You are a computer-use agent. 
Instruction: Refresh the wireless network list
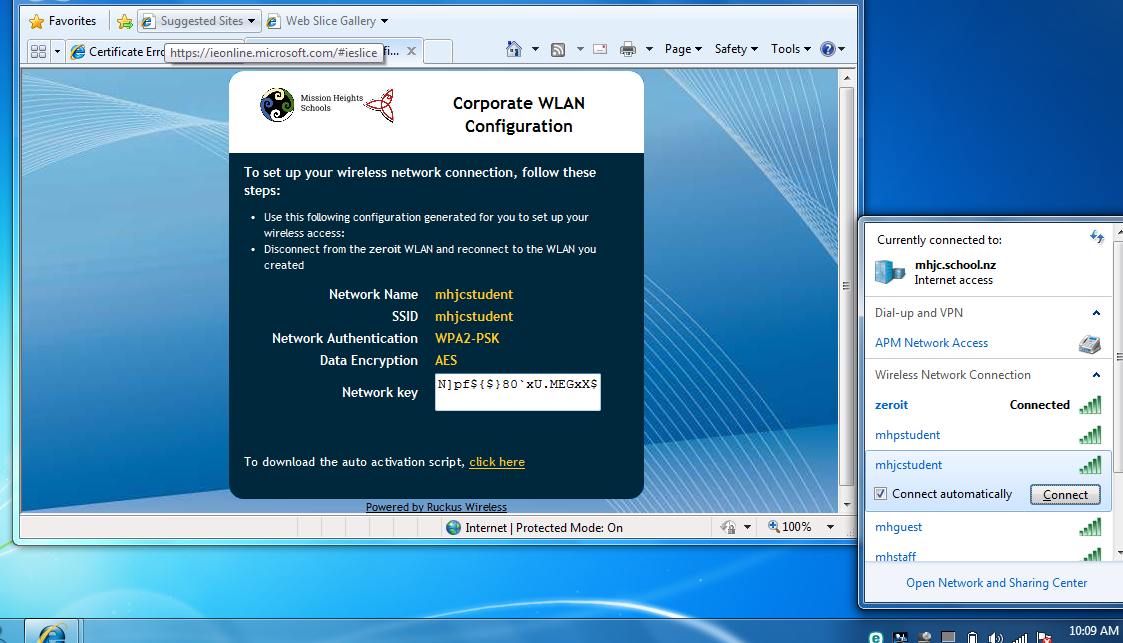1096,238
